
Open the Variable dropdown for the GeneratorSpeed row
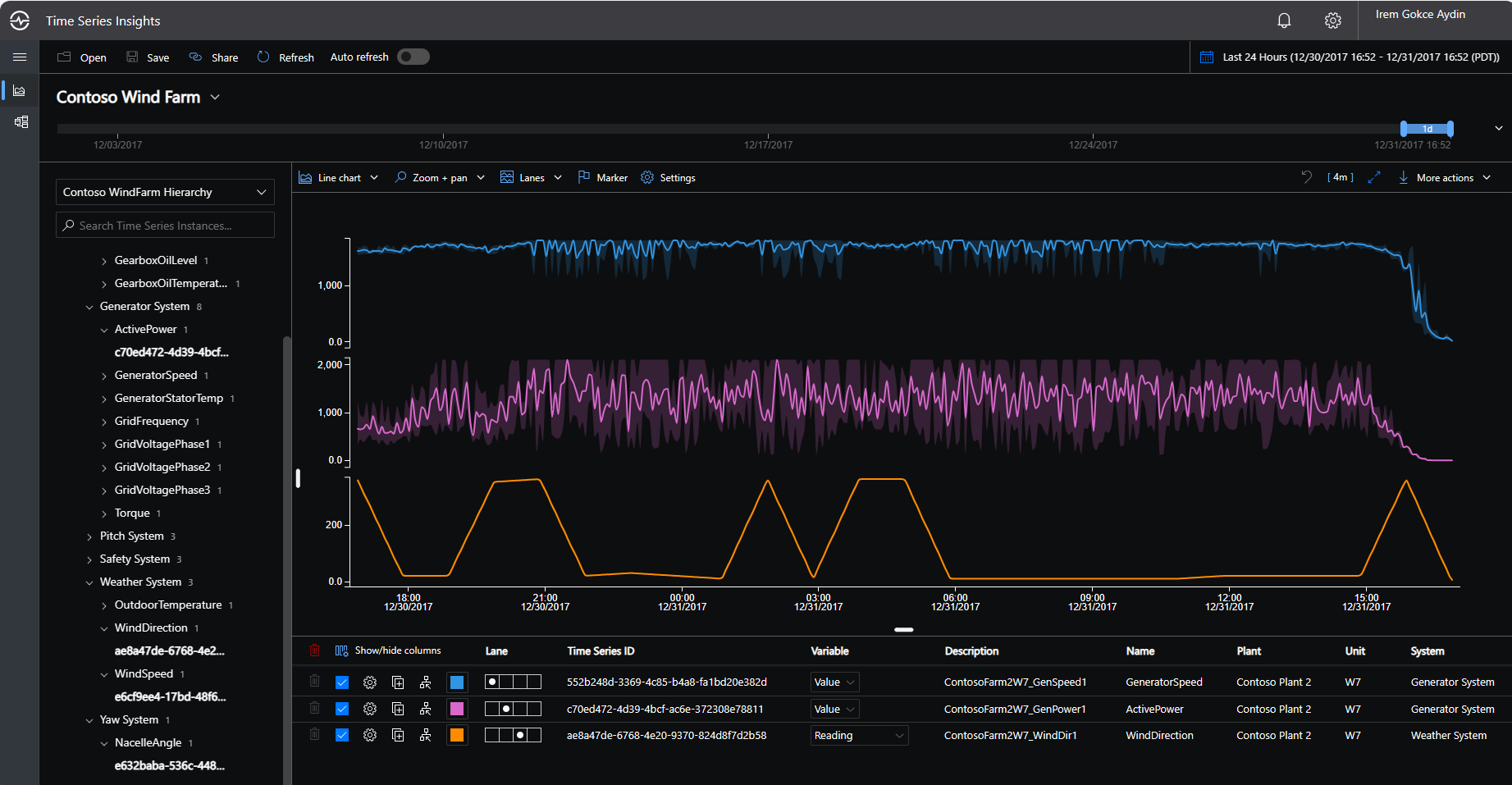point(834,682)
